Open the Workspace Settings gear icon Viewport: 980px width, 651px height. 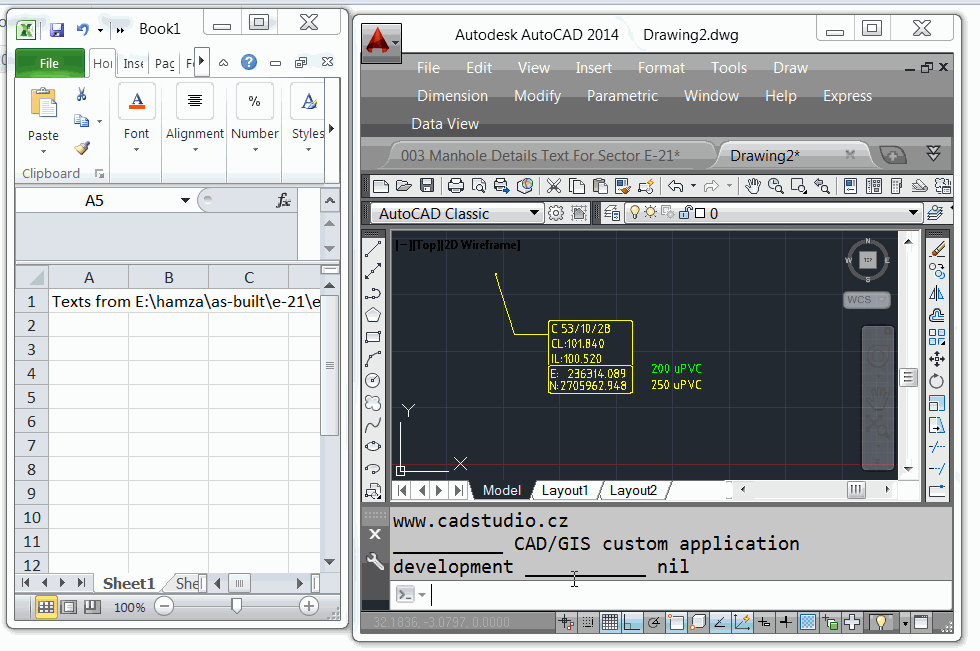tap(555, 214)
